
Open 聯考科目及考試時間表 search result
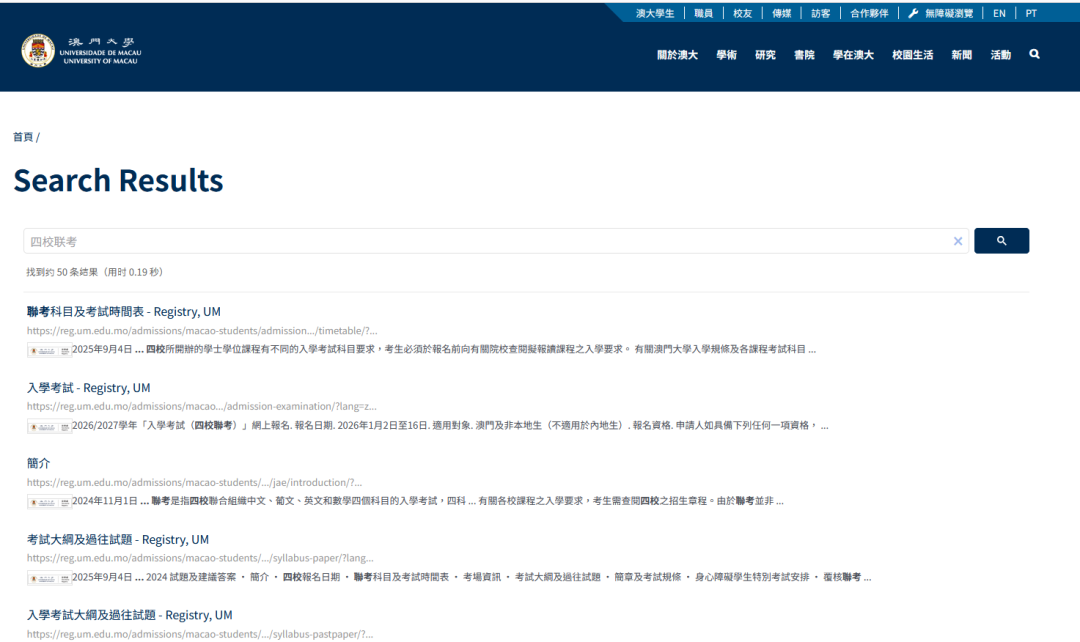(x=123, y=312)
